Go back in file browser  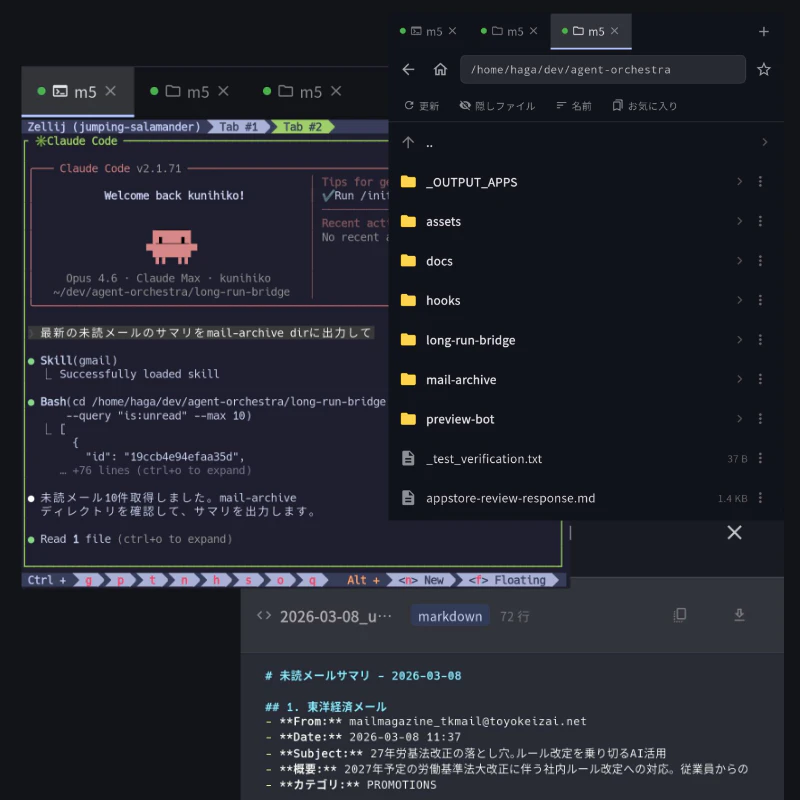coord(408,69)
